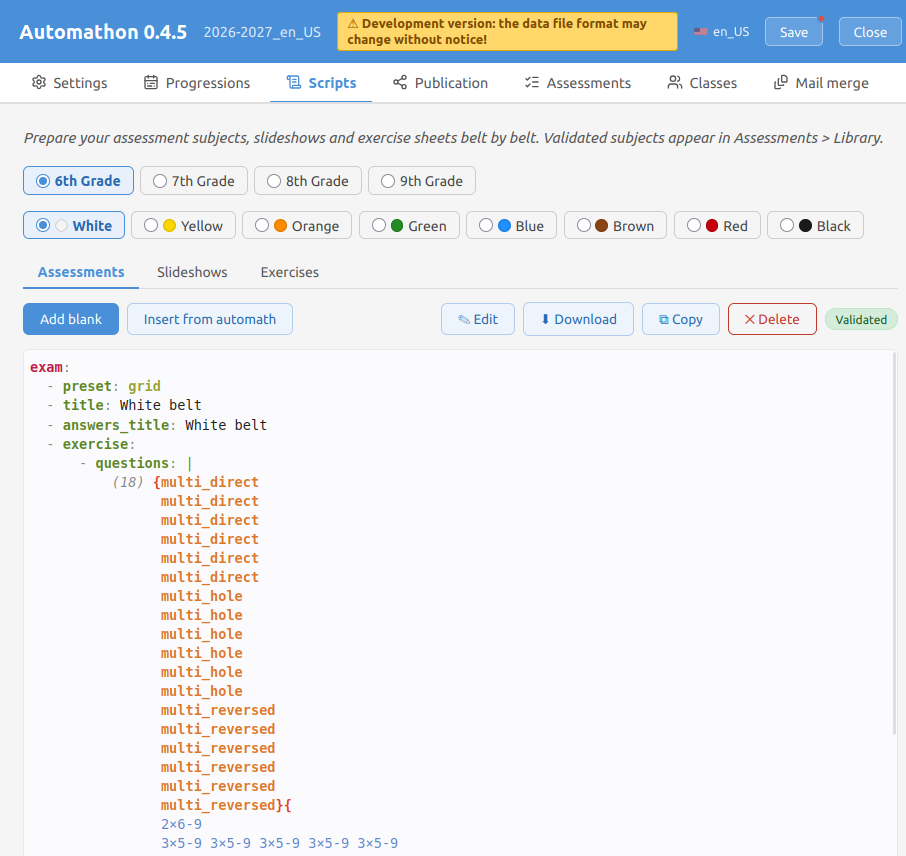Open the Publication tab
The width and height of the screenshot is (906, 856).
click(x=440, y=83)
